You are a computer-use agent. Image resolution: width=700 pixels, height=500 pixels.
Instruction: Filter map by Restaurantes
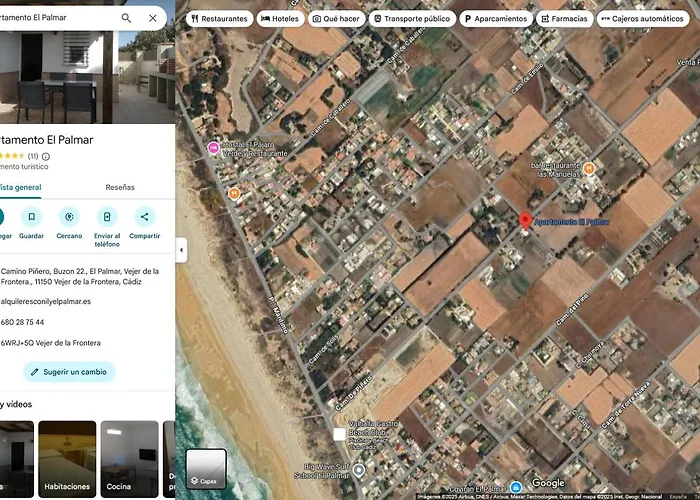(x=219, y=19)
